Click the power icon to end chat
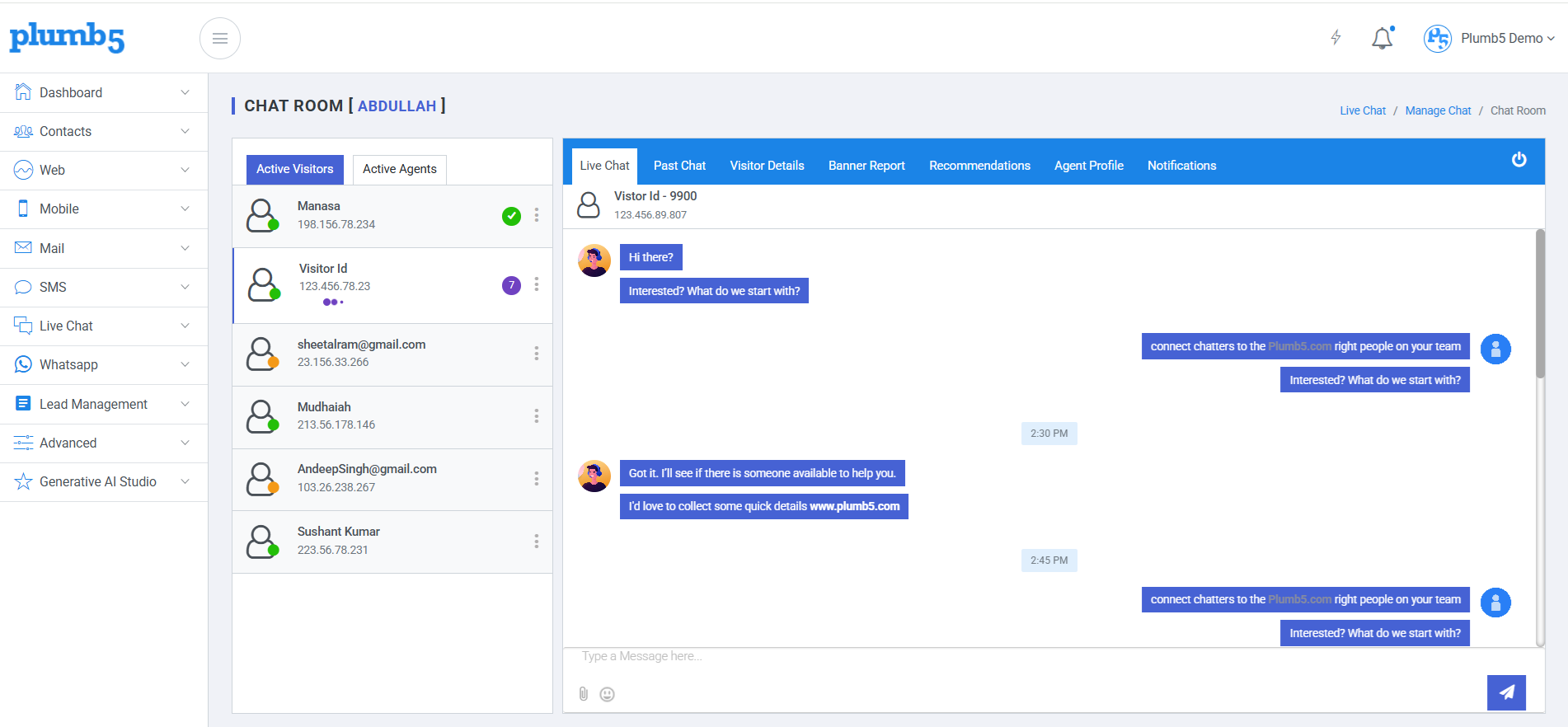 (x=1519, y=160)
